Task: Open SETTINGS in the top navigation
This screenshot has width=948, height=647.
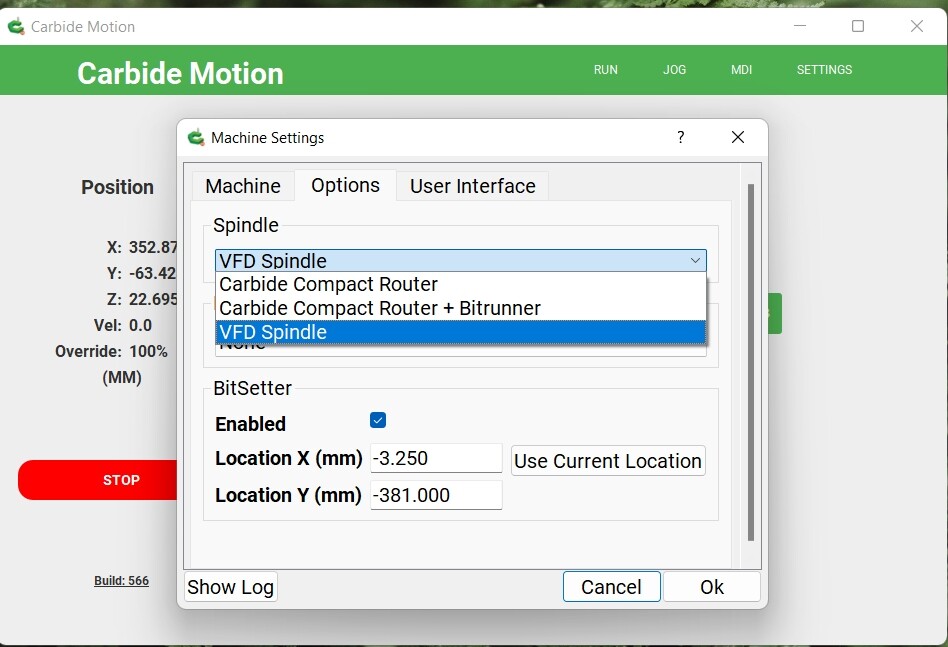Action: click(824, 70)
